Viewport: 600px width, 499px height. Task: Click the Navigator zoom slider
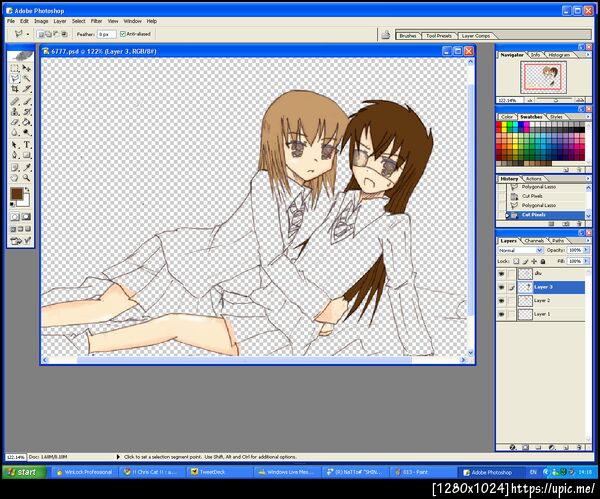(556, 100)
